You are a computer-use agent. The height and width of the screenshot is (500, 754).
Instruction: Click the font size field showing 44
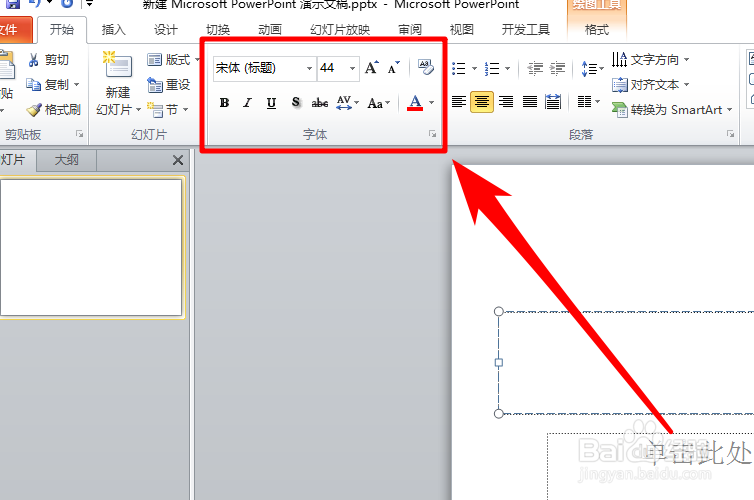[x=333, y=68]
